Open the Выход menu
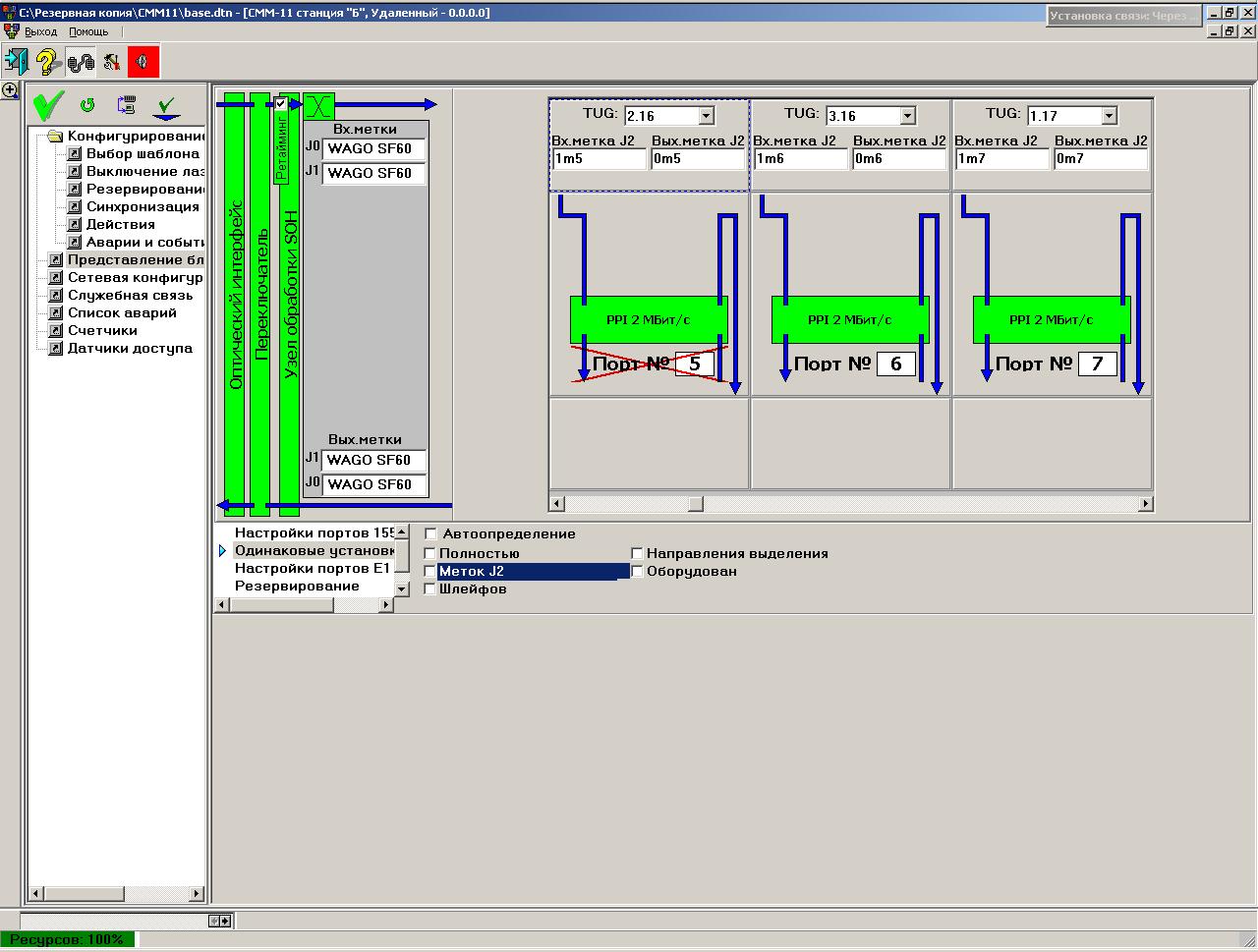This screenshot has width=1258, height=952. click(x=40, y=31)
